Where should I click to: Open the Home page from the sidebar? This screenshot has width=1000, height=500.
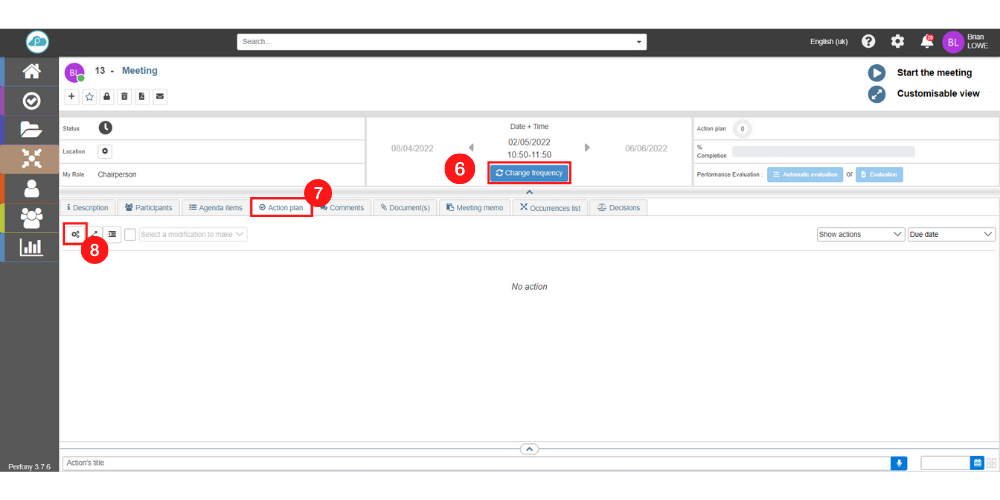(31, 71)
